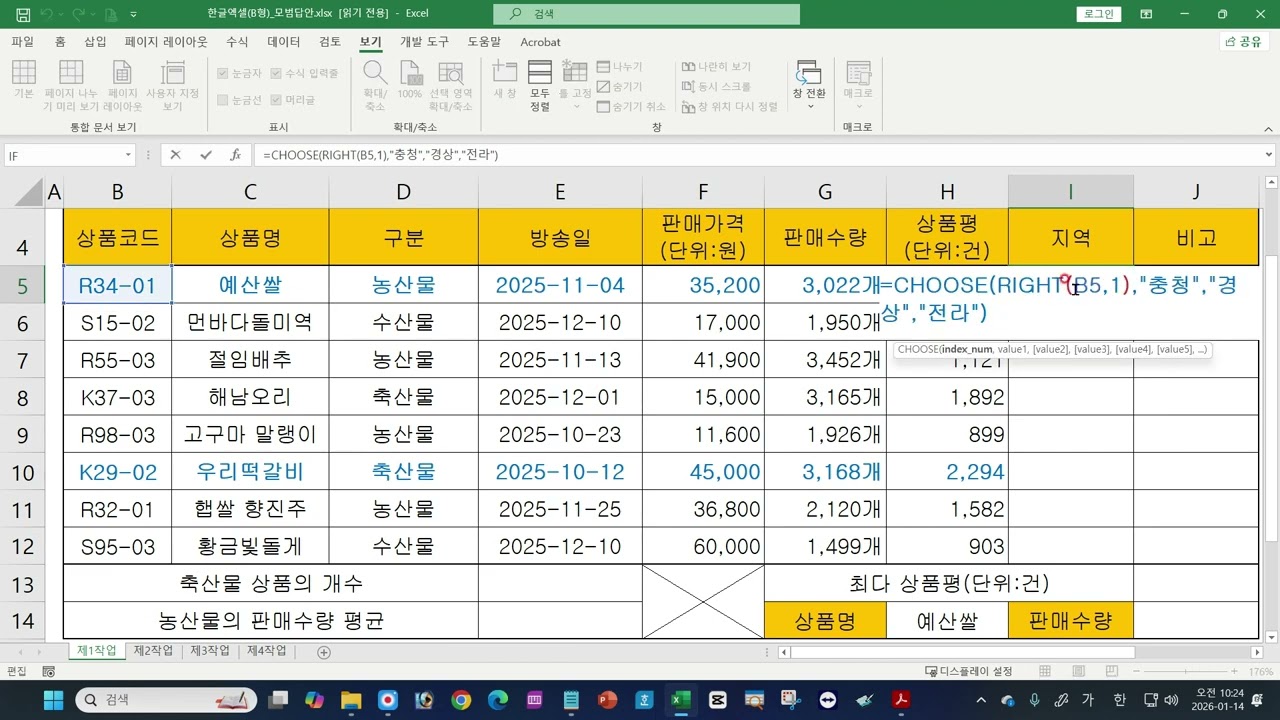
Task: Click Hide window (숨기기) icon
Action: coord(620,87)
